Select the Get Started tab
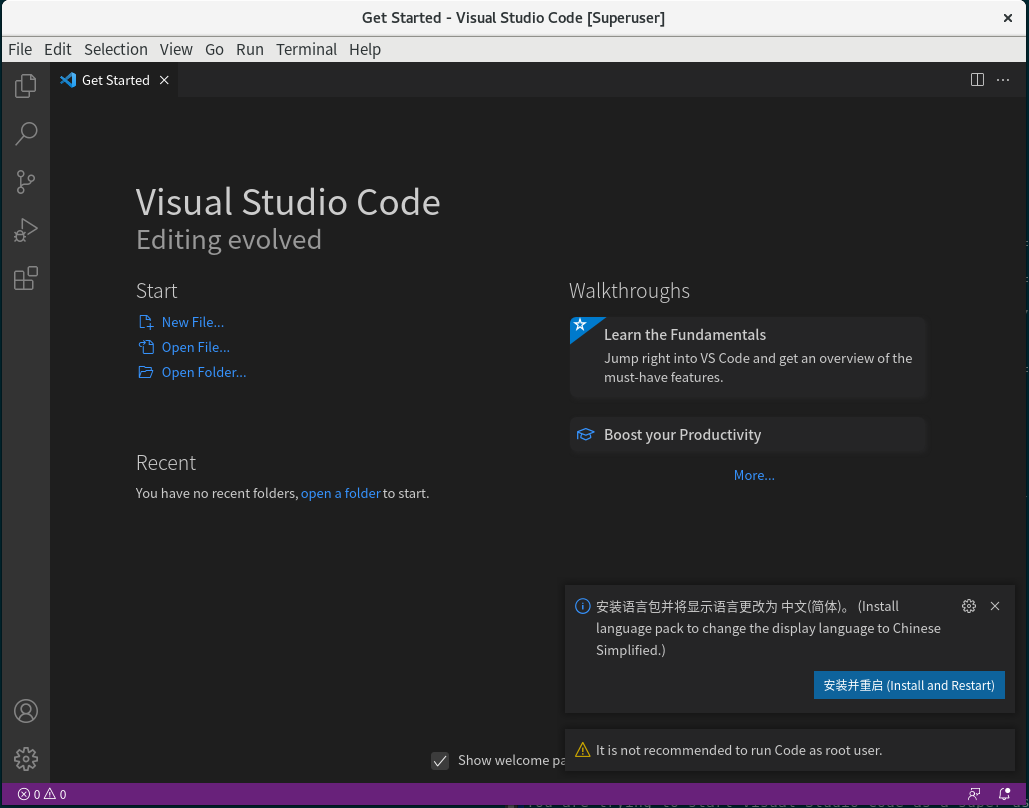This screenshot has height=808, width=1029. [115, 80]
